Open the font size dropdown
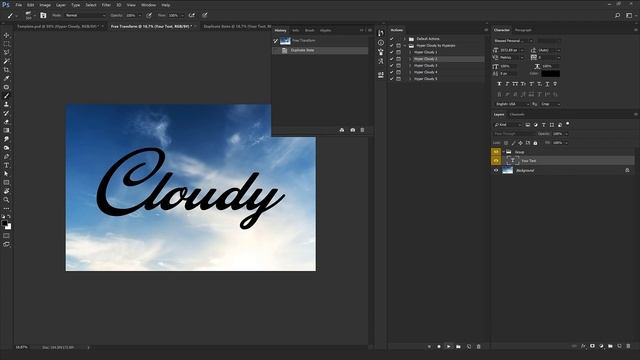This screenshot has width=640, height=360. (512, 50)
